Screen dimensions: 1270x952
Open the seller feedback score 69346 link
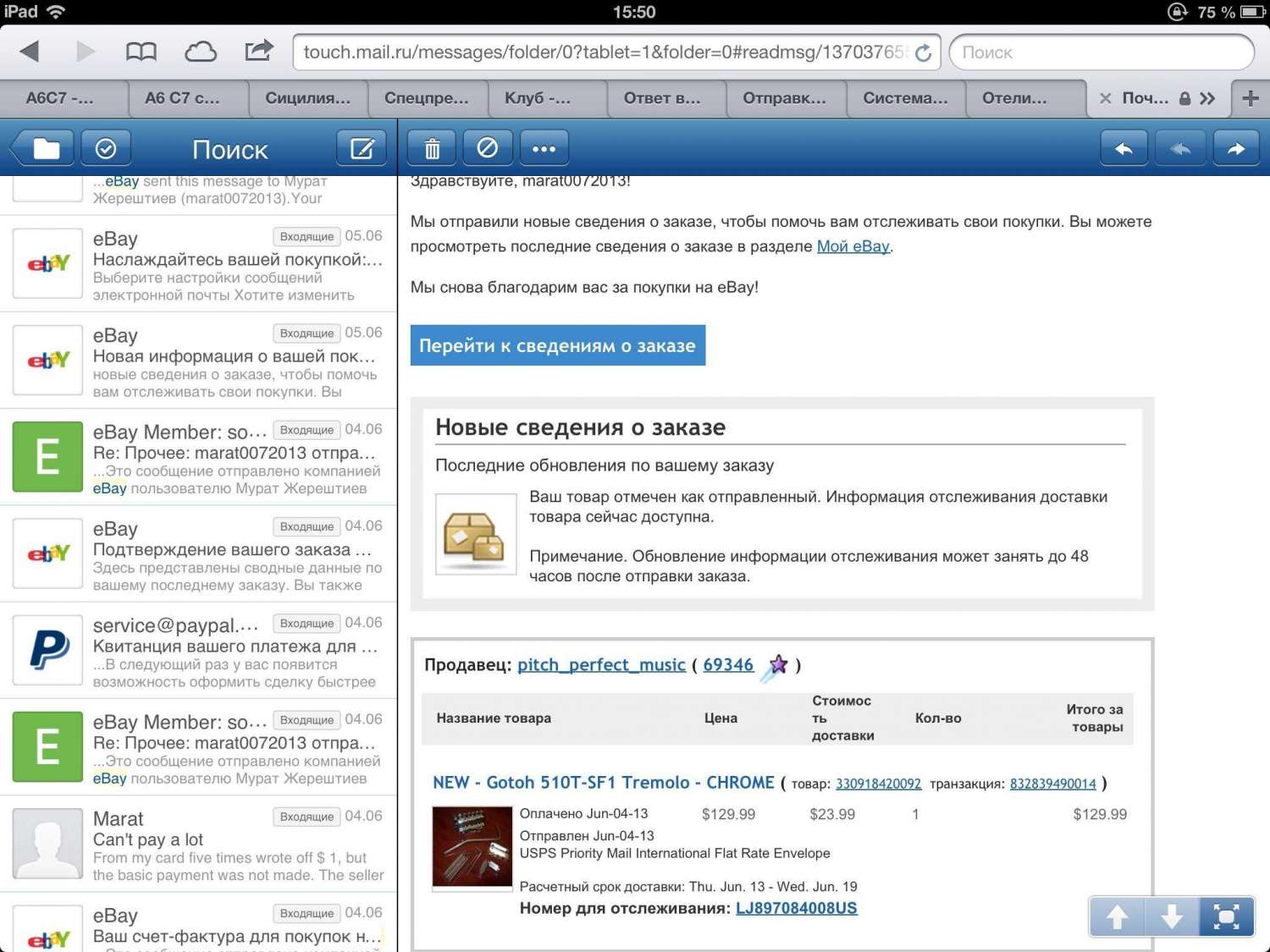tap(728, 665)
